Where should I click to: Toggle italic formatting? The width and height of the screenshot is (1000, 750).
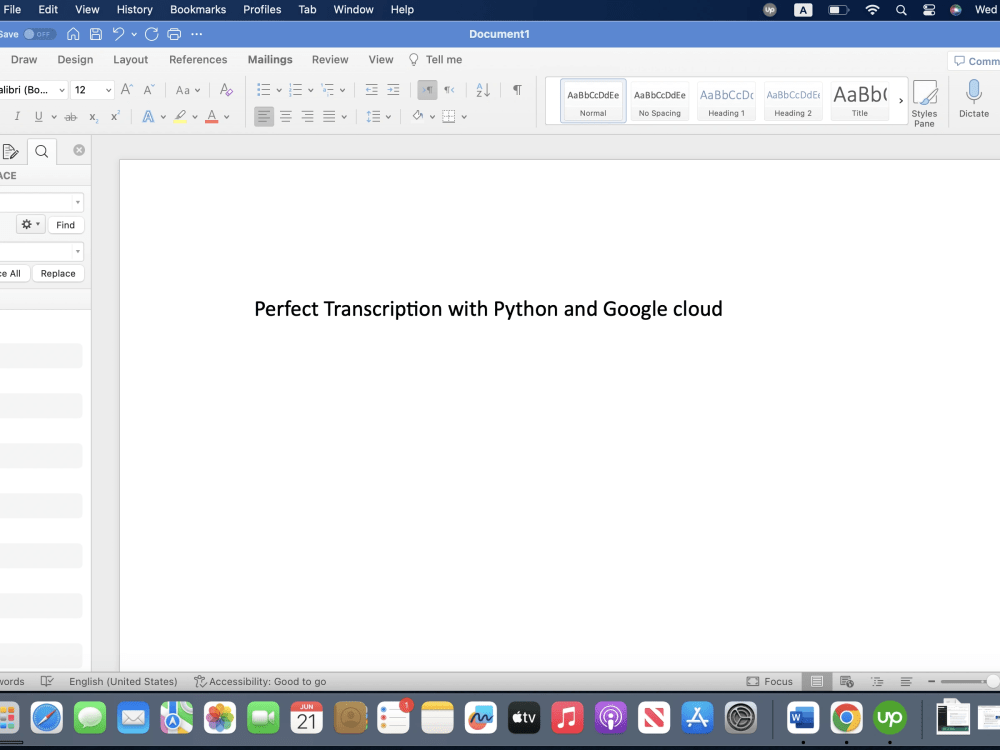pos(17,117)
